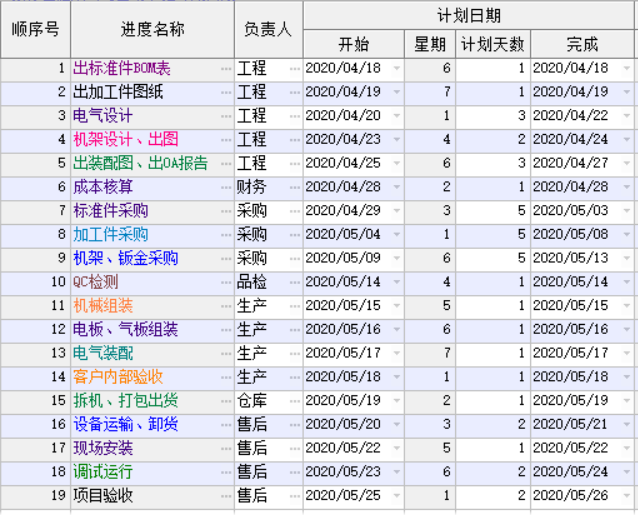Screen dimensions: 638x515
Task: Click weekday cell for 出加工件图纸 row
Action: (x=430, y=92)
